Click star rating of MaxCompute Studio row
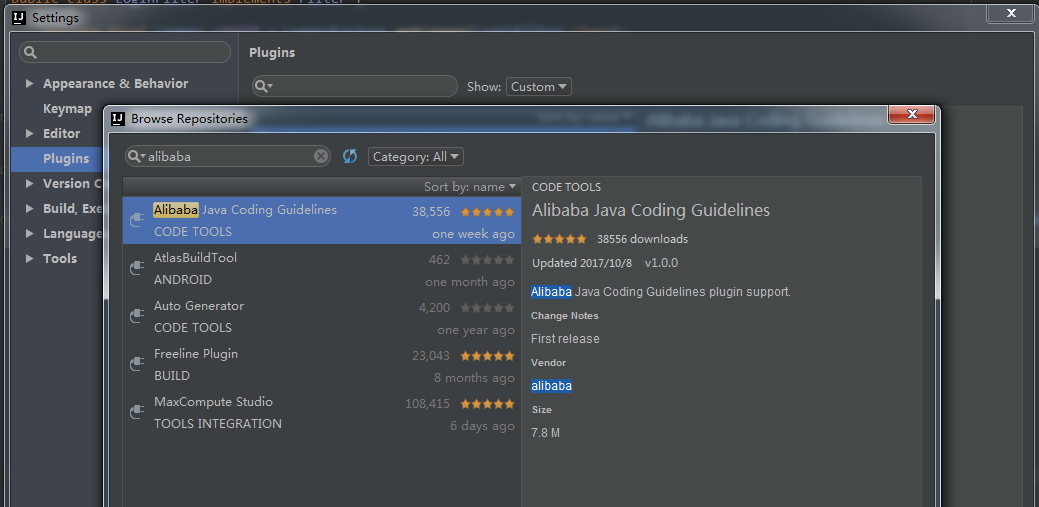This screenshot has width=1039, height=507. [x=487, y=404]
